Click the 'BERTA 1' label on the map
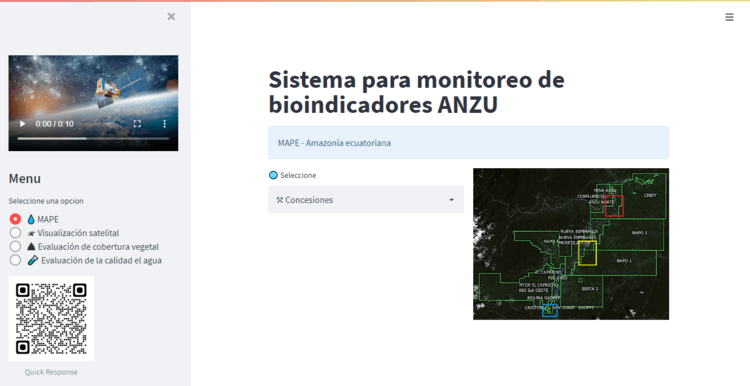The height and width of the screenshot is (386, 750). 590,289
